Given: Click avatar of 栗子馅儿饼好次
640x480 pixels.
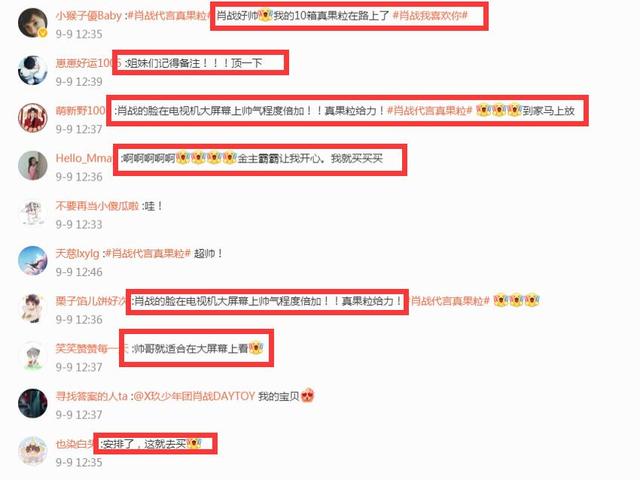Looking at the screenshot, I should point(33,308).
